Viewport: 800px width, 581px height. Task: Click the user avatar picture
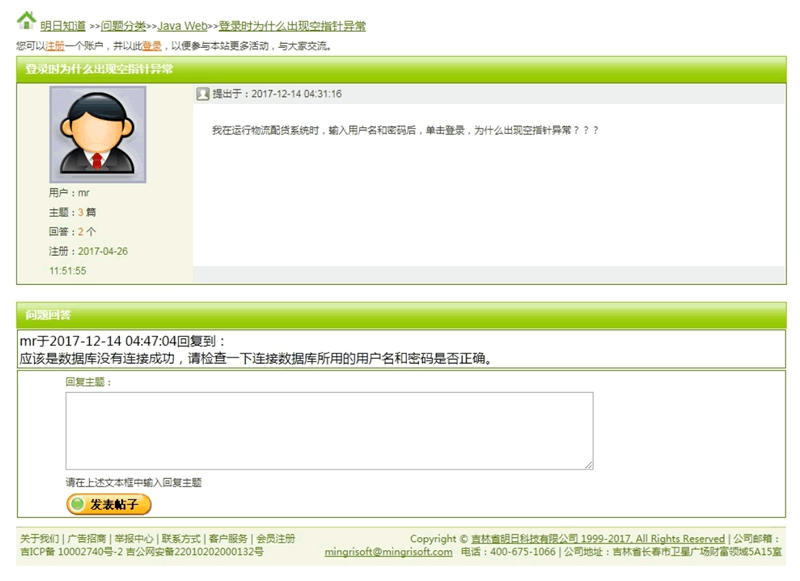[x=97, y=134]
